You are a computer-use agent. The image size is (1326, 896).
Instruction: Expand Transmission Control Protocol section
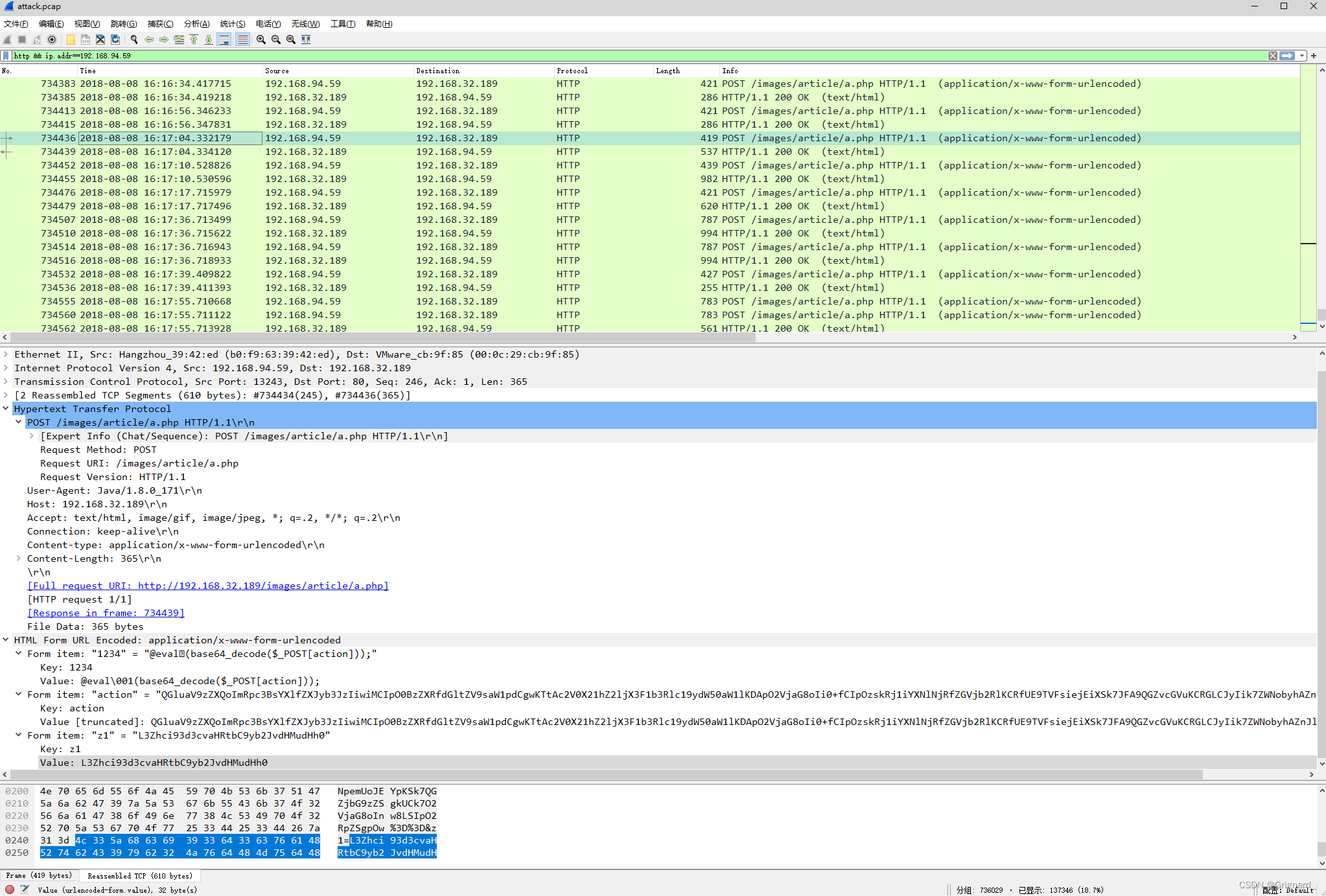[6, 382]
